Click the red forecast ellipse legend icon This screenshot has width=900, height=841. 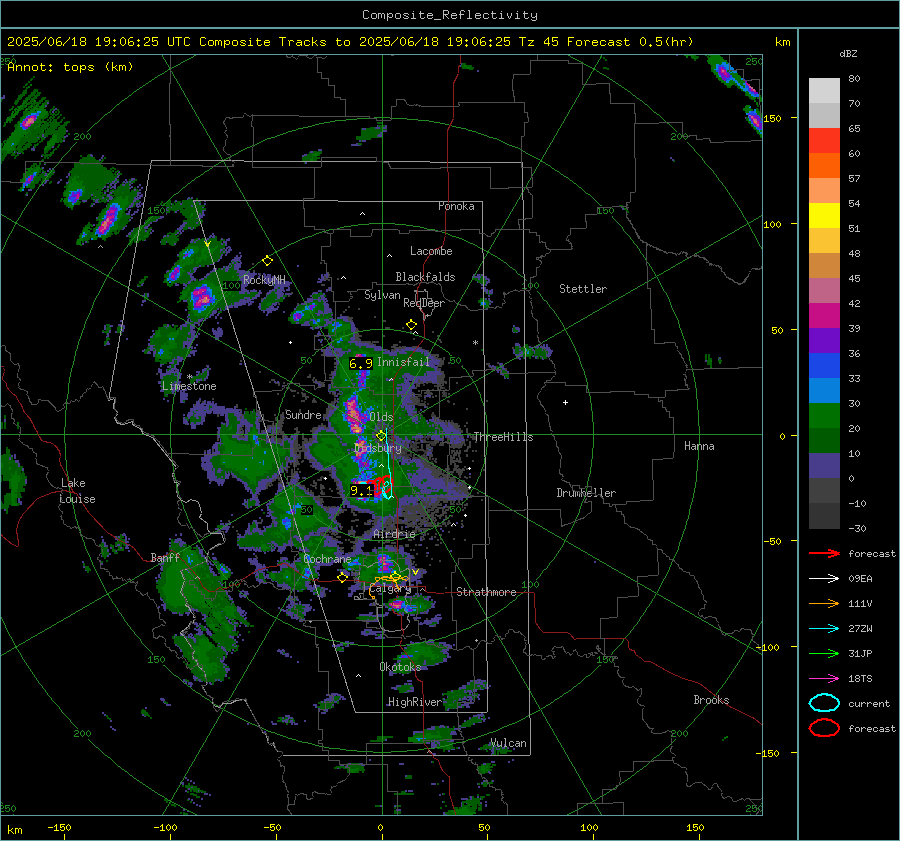[x=824, y=728]
